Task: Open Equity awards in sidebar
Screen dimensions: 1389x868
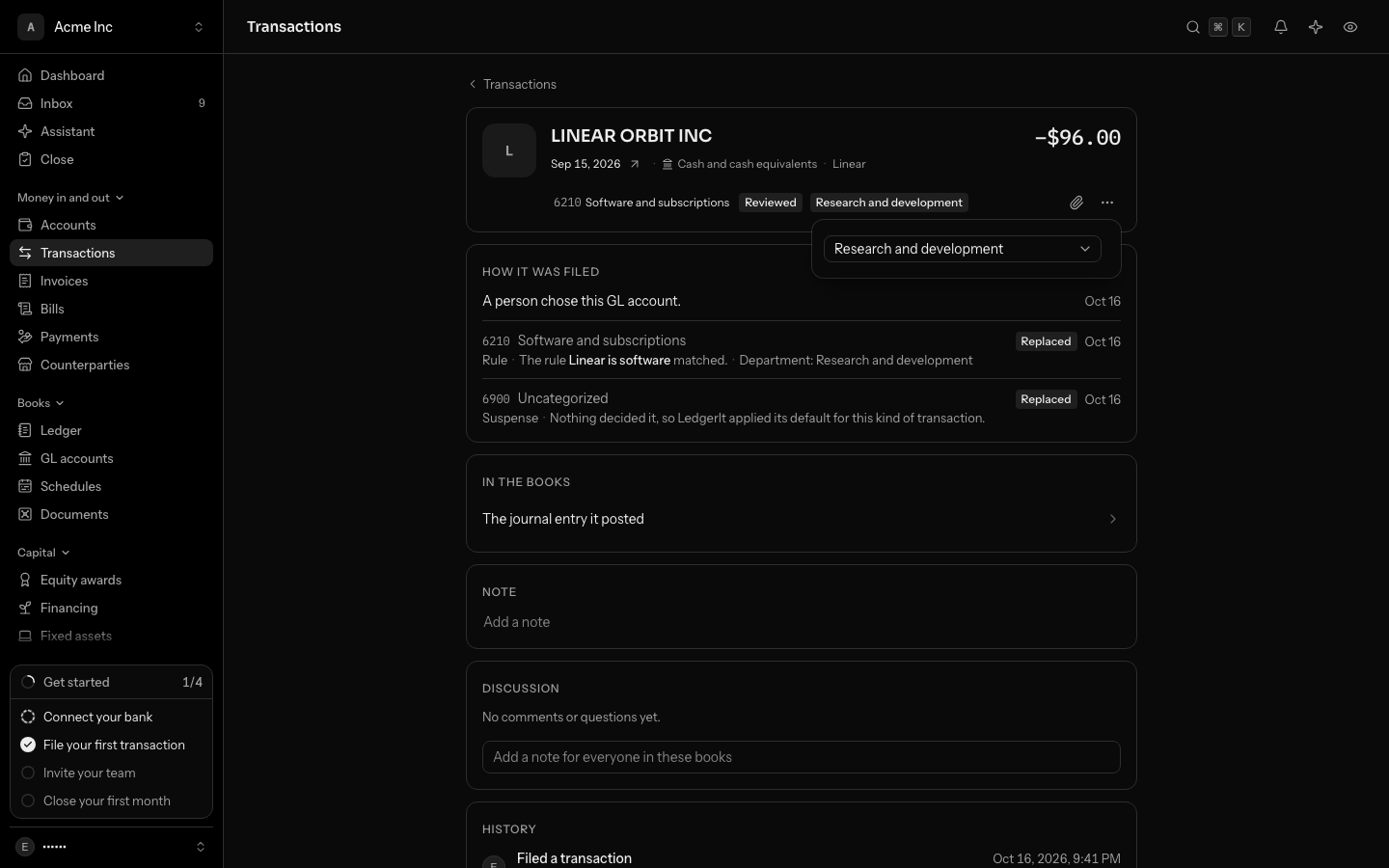Action: (x=111, y=580)
